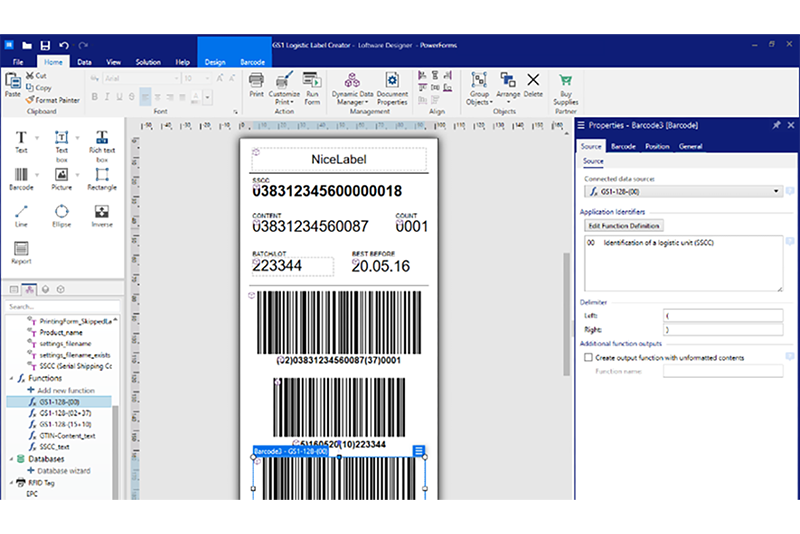Click the design canvas vertical scrollbar
This screenshot has height=534, width=800.
coord(566,314)
